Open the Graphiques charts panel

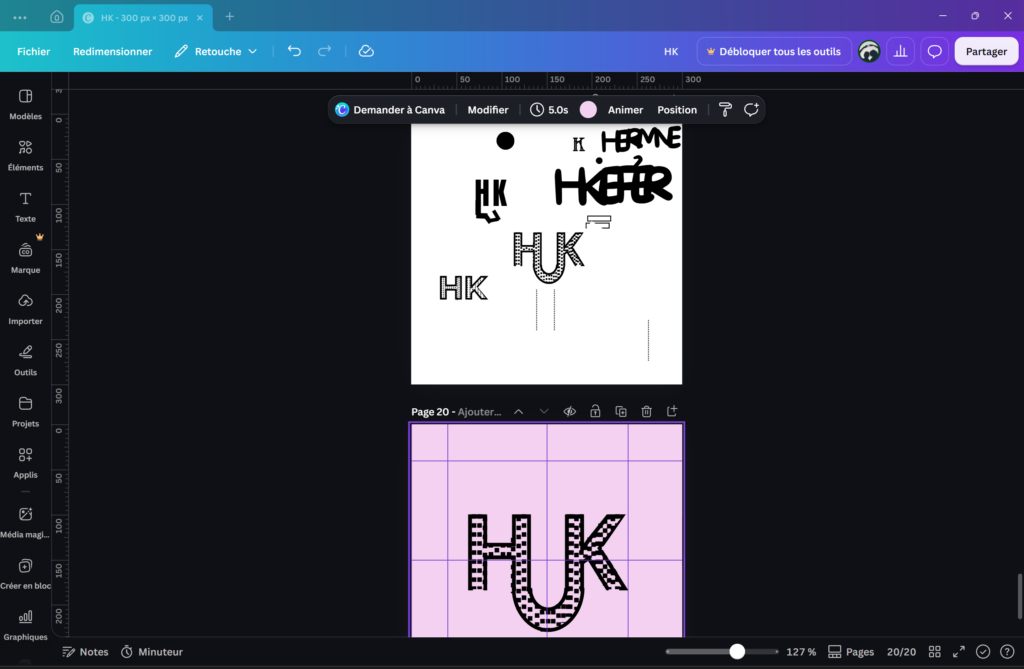click(x=25, y=625)
